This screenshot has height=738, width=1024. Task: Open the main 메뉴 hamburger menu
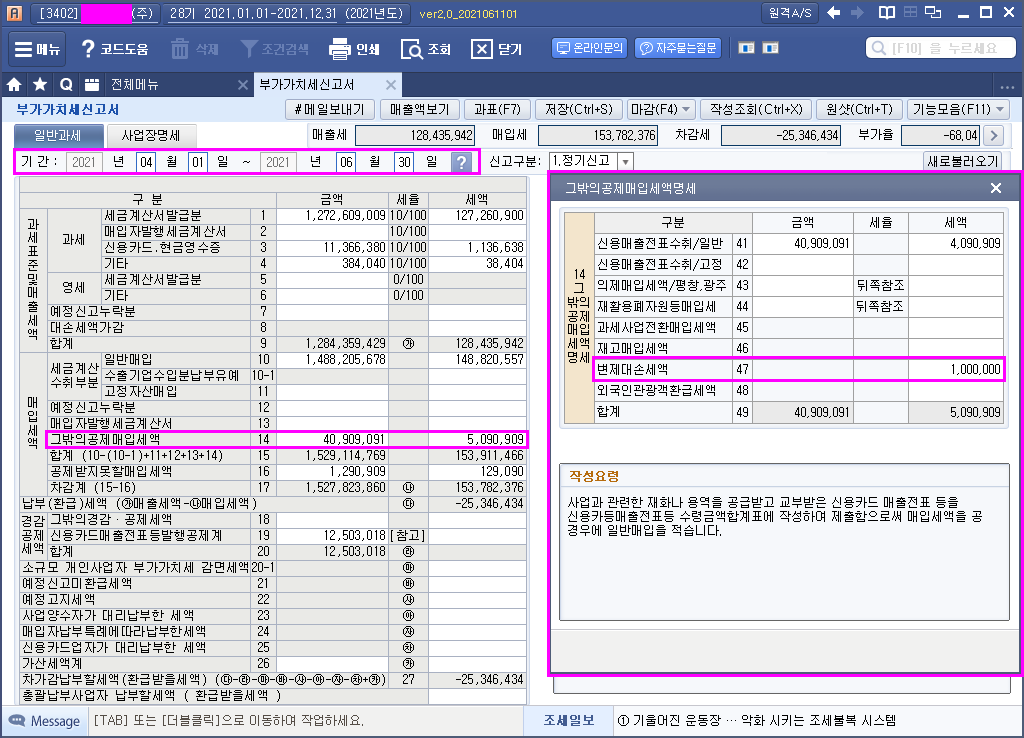coord(37,49)
